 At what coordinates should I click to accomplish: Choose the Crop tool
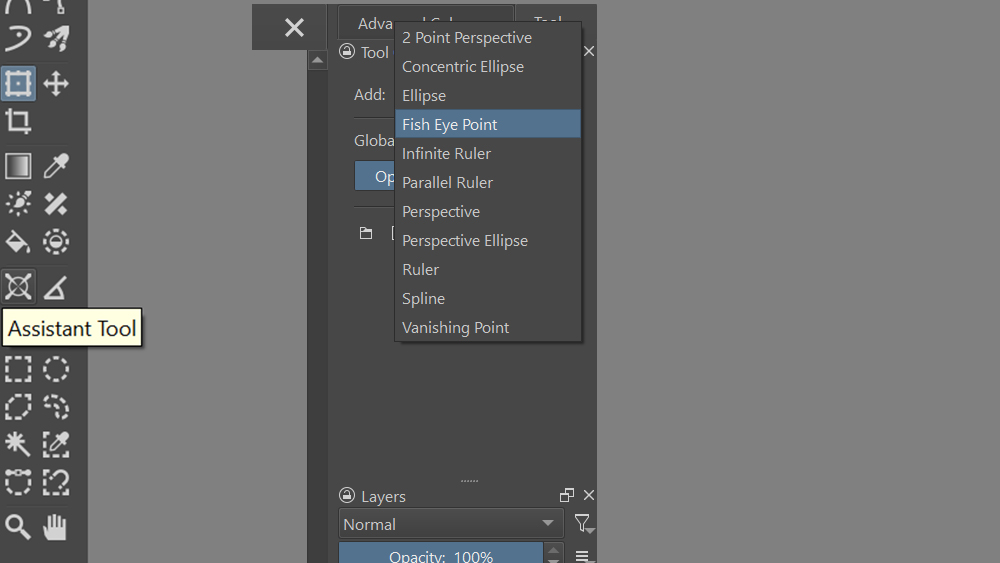18,121
